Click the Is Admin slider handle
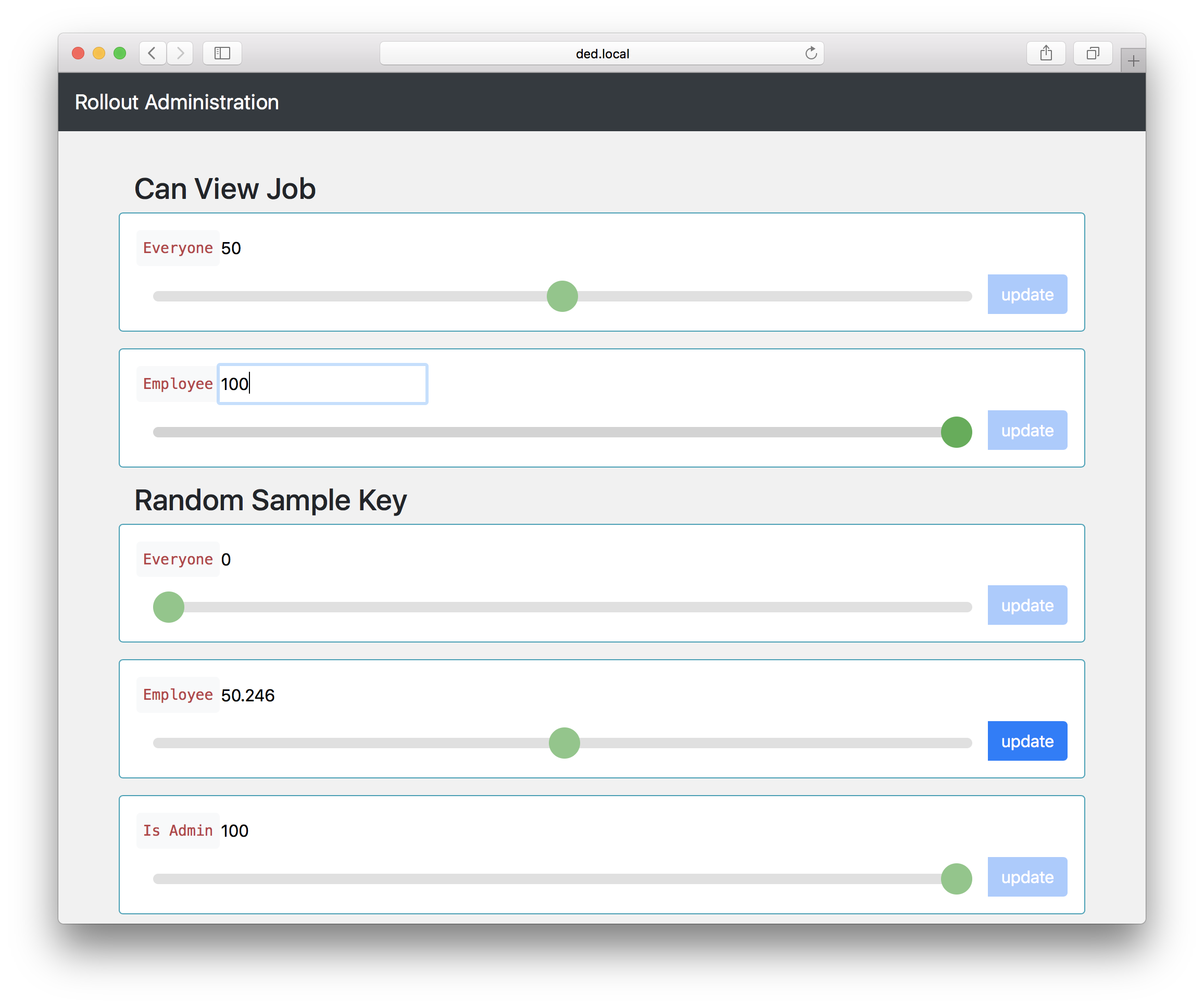 [956, 878]
